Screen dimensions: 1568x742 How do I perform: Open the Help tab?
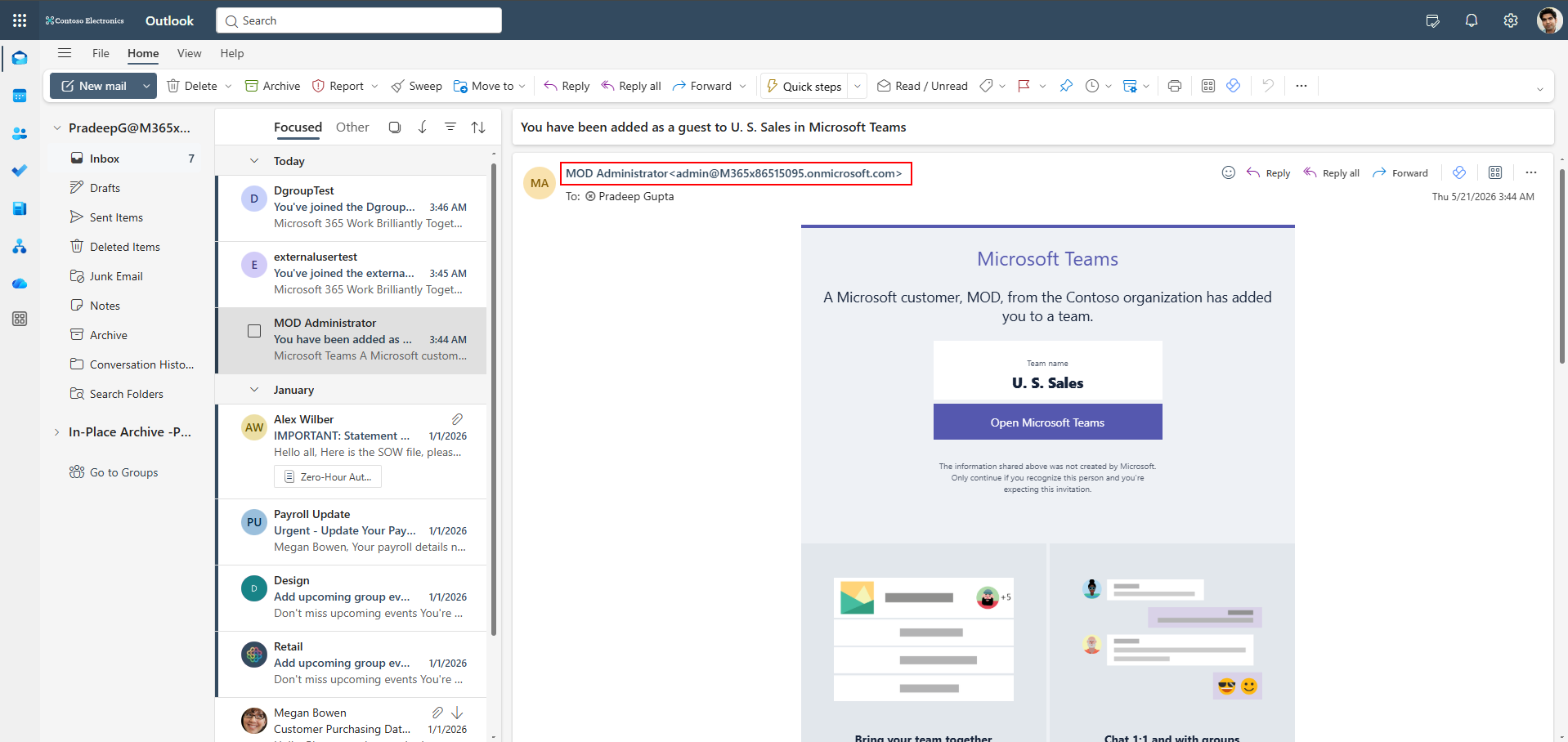pyautogui.click(x=232, y=53)
